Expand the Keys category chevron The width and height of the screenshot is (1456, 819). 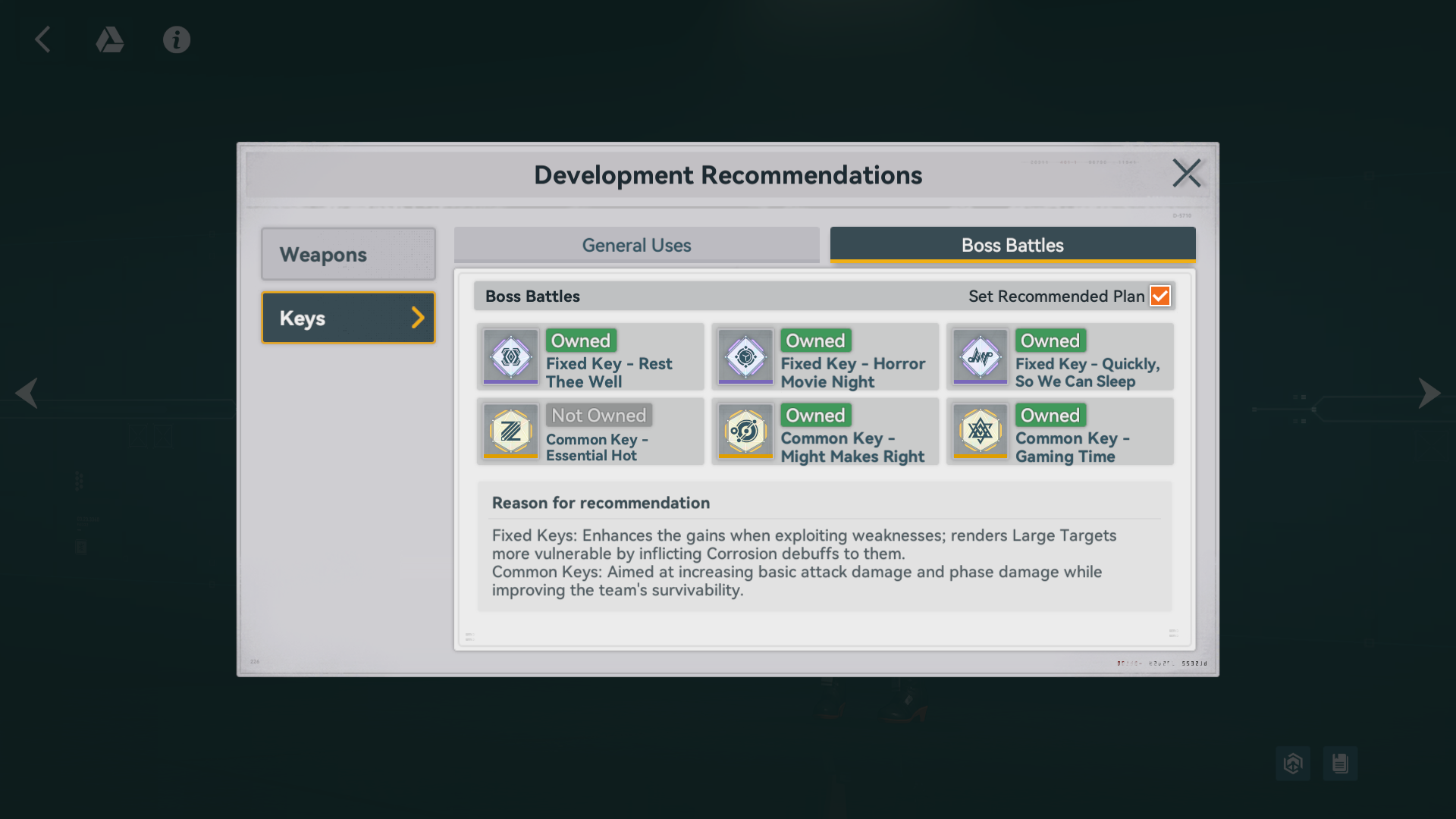417,318
